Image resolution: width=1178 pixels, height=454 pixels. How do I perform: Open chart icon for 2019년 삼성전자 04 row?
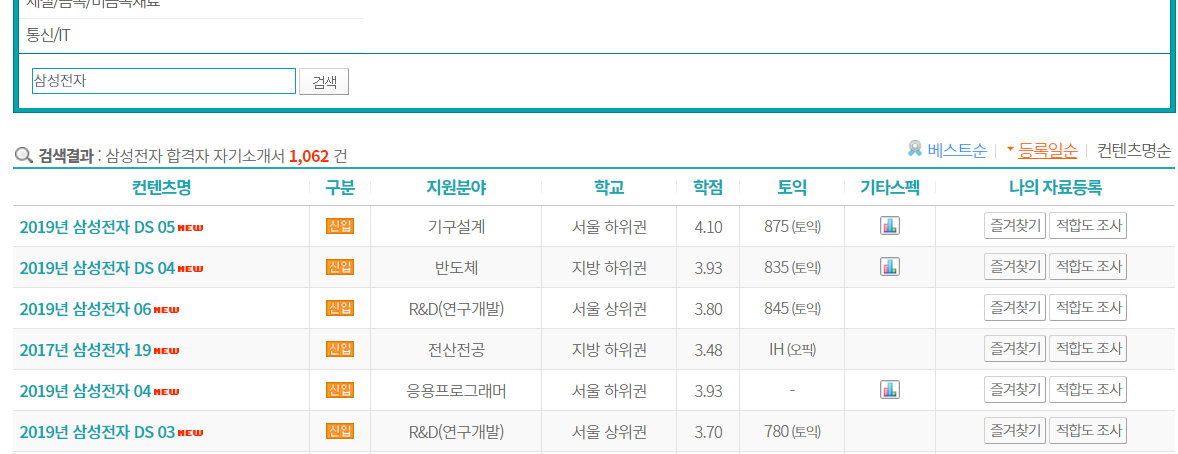(x=890, y=389)
